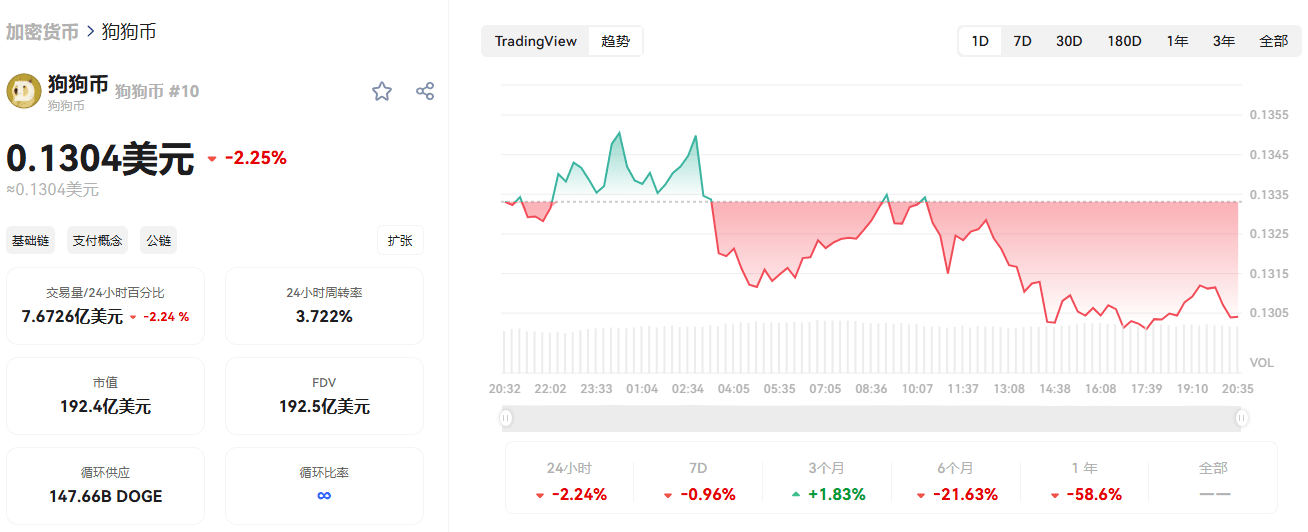Click the left range slider handle
Screen dimensions: 1308x532
coord(506,418)
